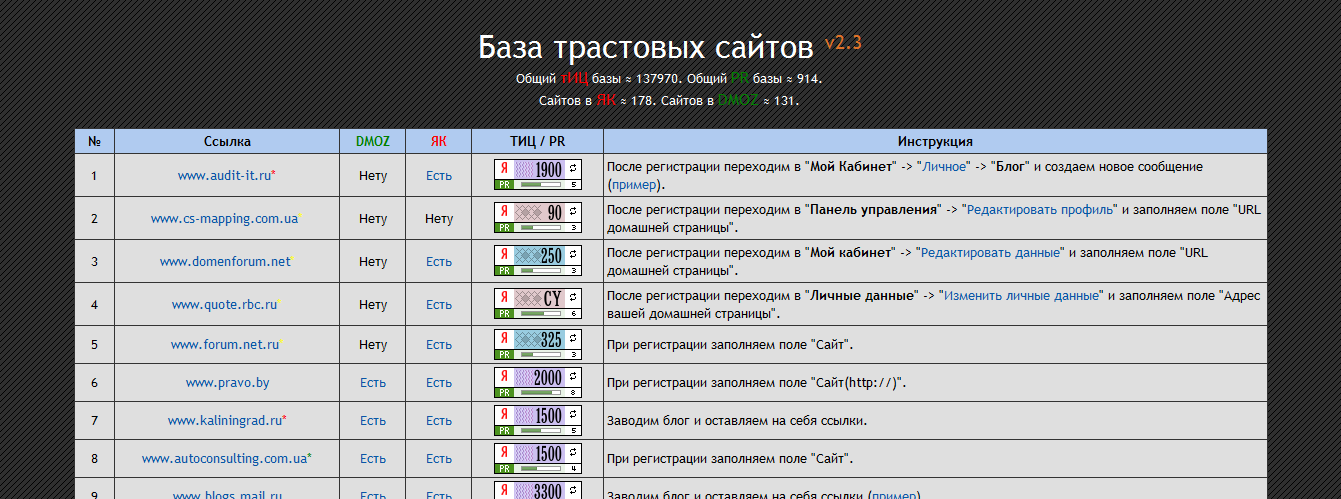The image size is (1341, 499).
Task: Open DMOZ 'Есть' link for autoconsulting.com.ua
Action: (x=373, y=458)
